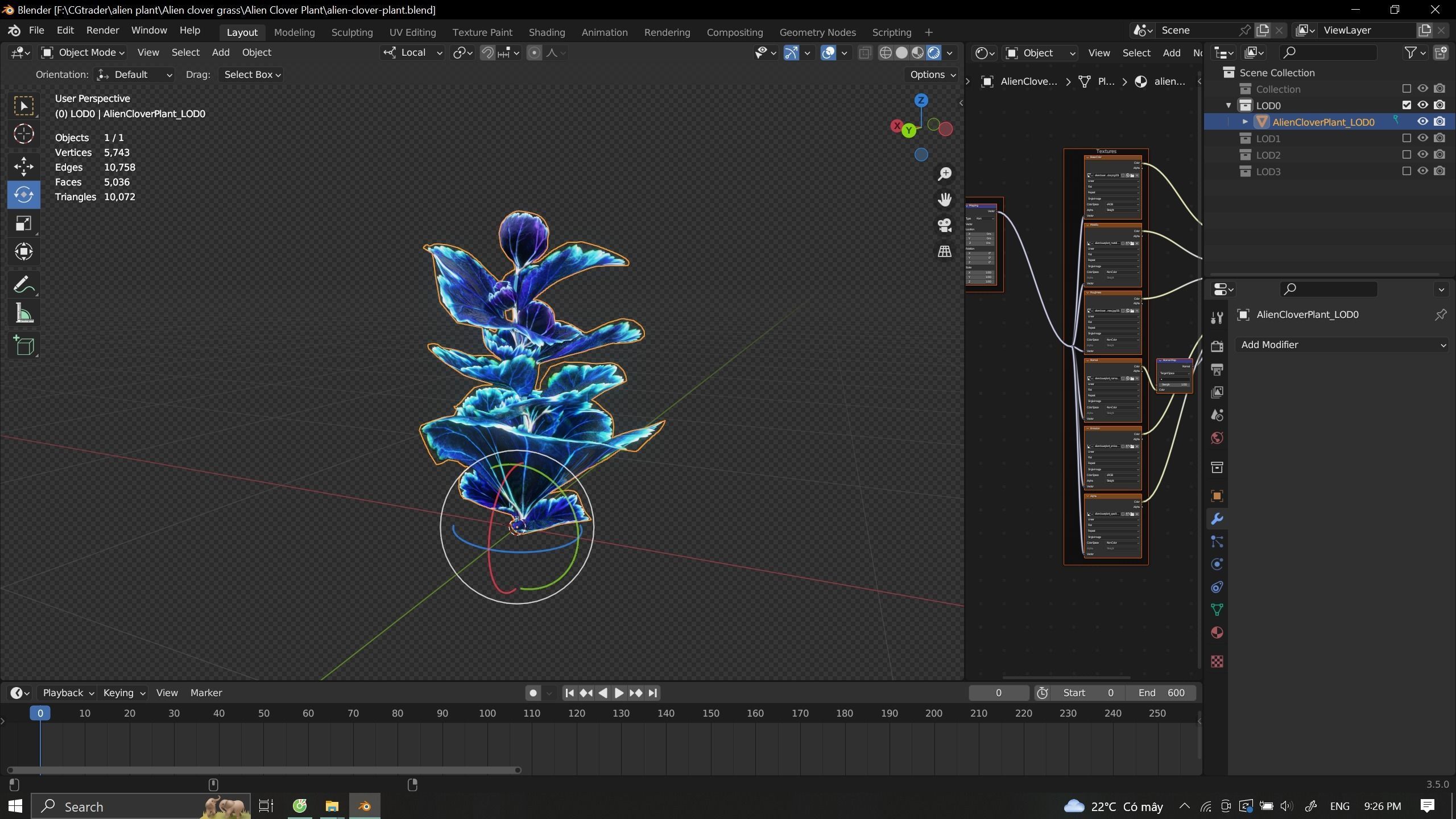Choose the Add Cube tool
1456x819 pixels.
(x=23, y=345)
